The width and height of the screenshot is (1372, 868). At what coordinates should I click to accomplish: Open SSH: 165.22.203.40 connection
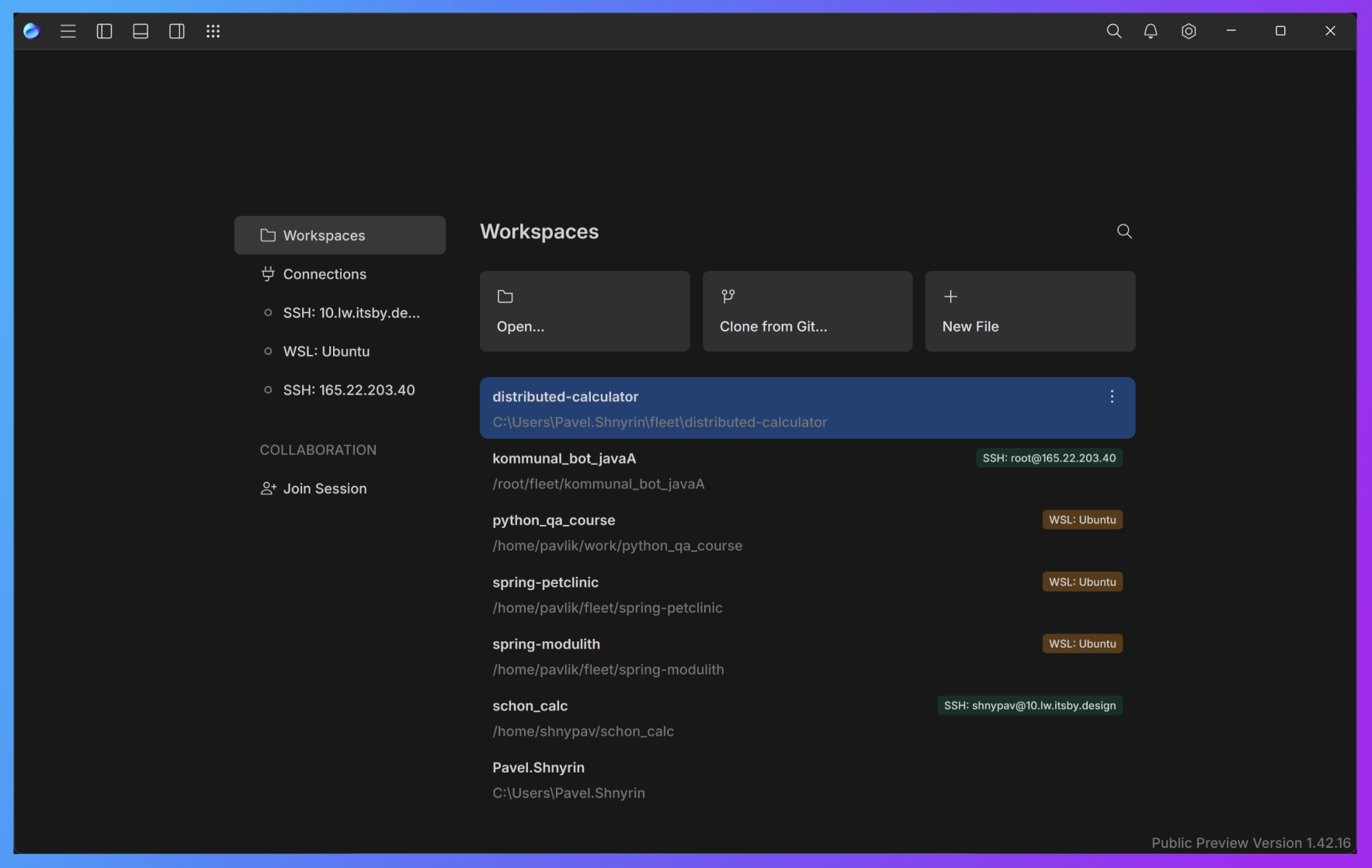point(340,390)
